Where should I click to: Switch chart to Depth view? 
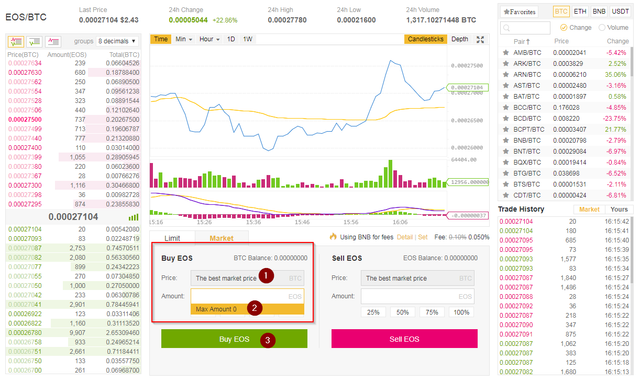click(460, 39)
